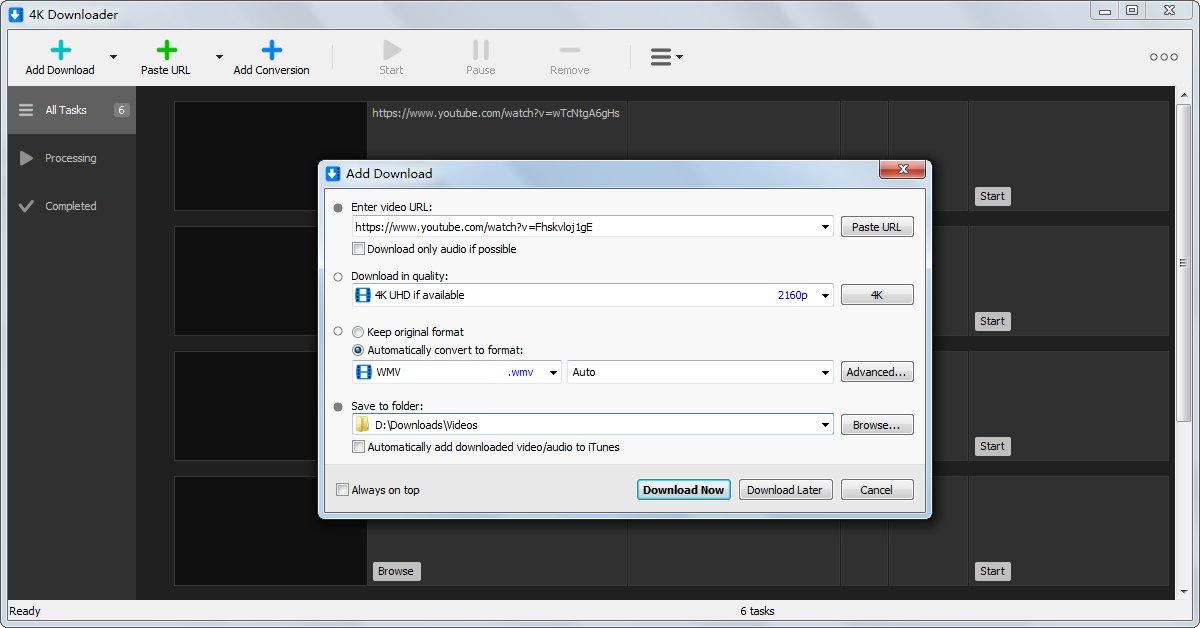Screen dimensions: 1200x628
Task: Click the Enter video URL bullet indicator
Action: [x=338, y=208]
